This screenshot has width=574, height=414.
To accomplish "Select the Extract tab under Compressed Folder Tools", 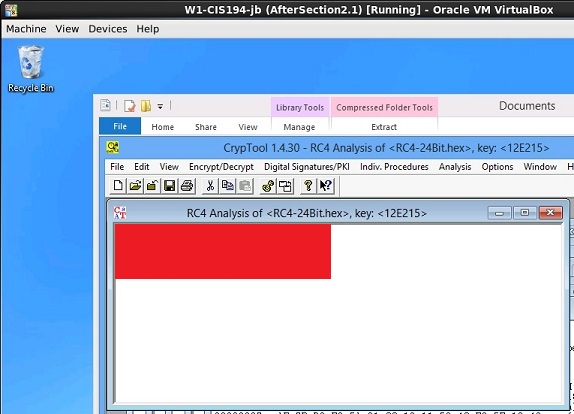I will (384, 127).
